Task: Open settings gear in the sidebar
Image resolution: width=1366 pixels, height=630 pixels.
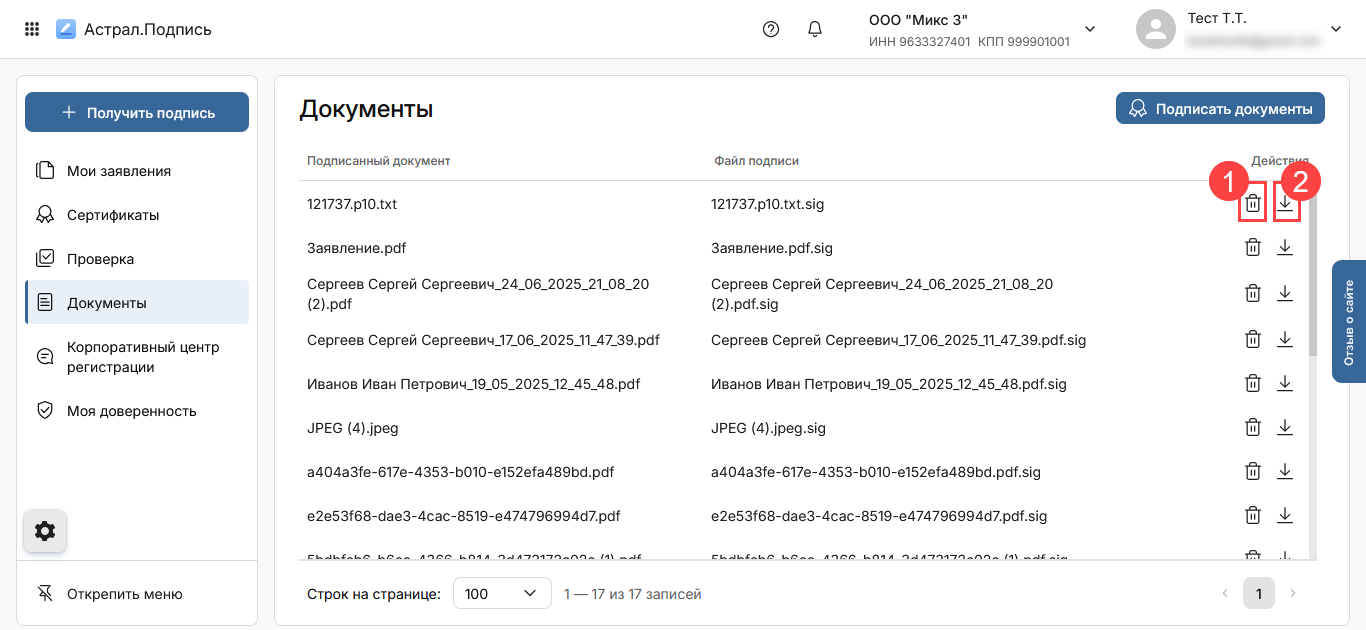Action: pyautogui.click(x=45, y=531)
